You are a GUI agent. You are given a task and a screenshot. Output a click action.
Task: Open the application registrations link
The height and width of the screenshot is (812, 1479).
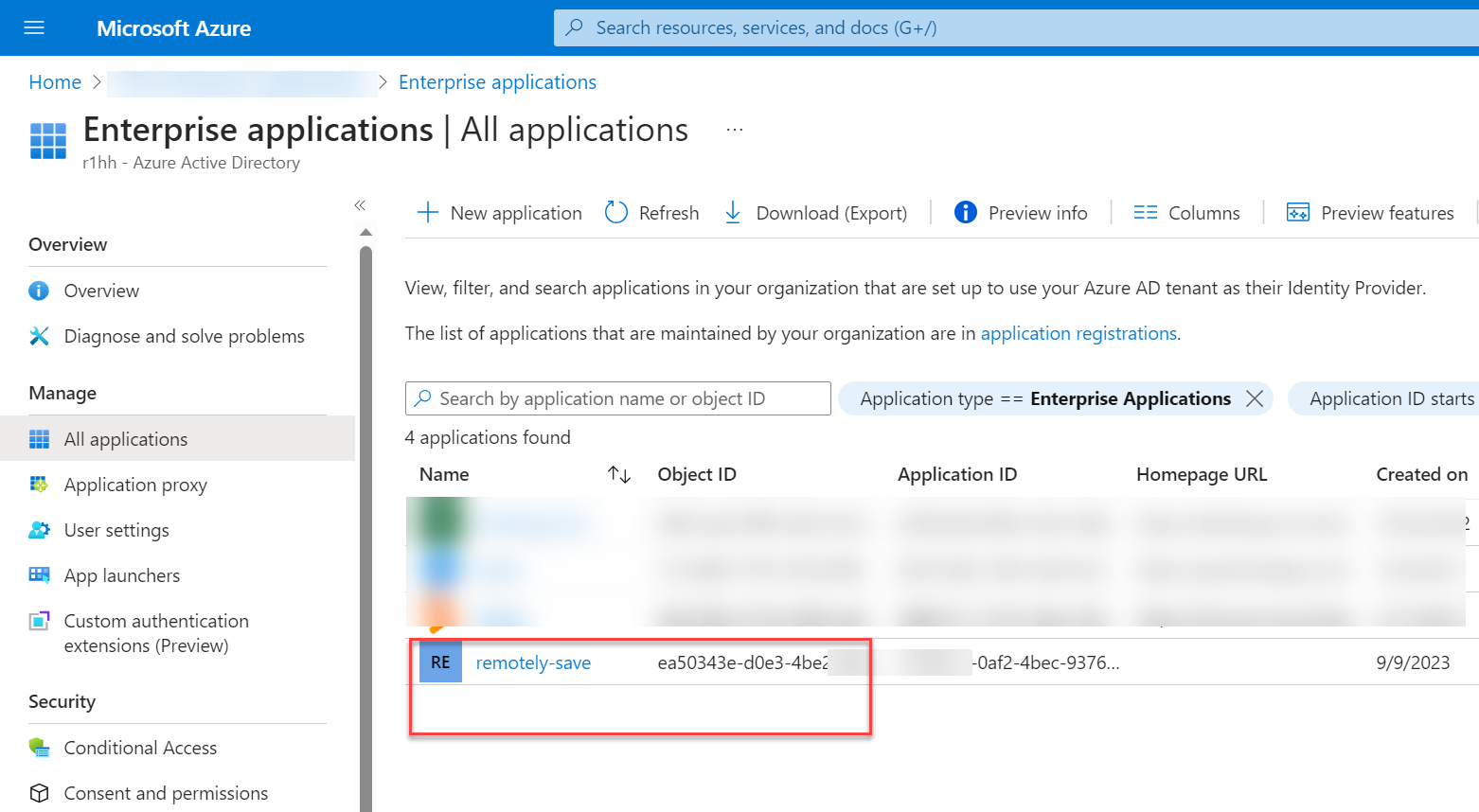(1078, 333)
